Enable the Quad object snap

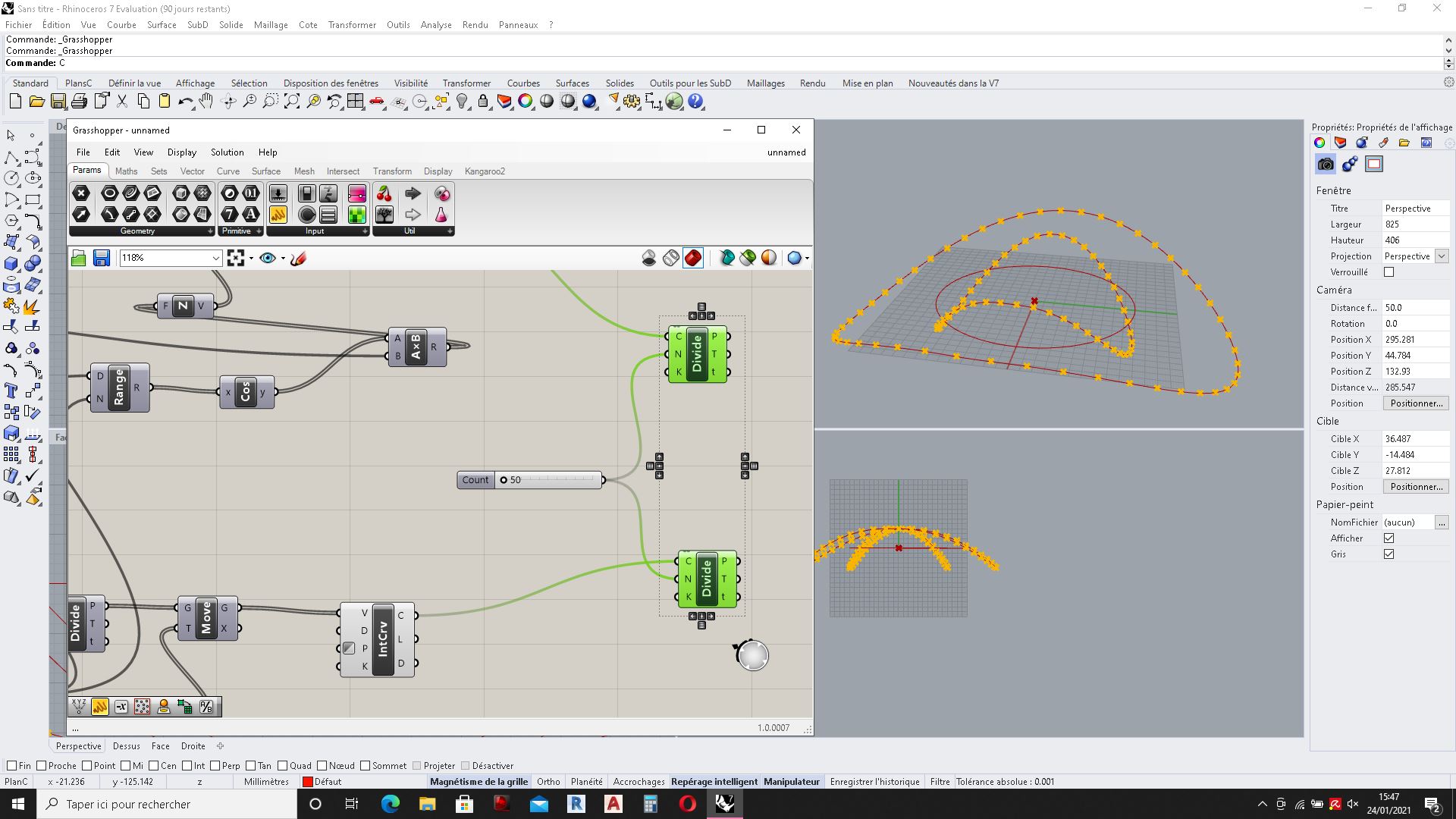coord(282,766)
